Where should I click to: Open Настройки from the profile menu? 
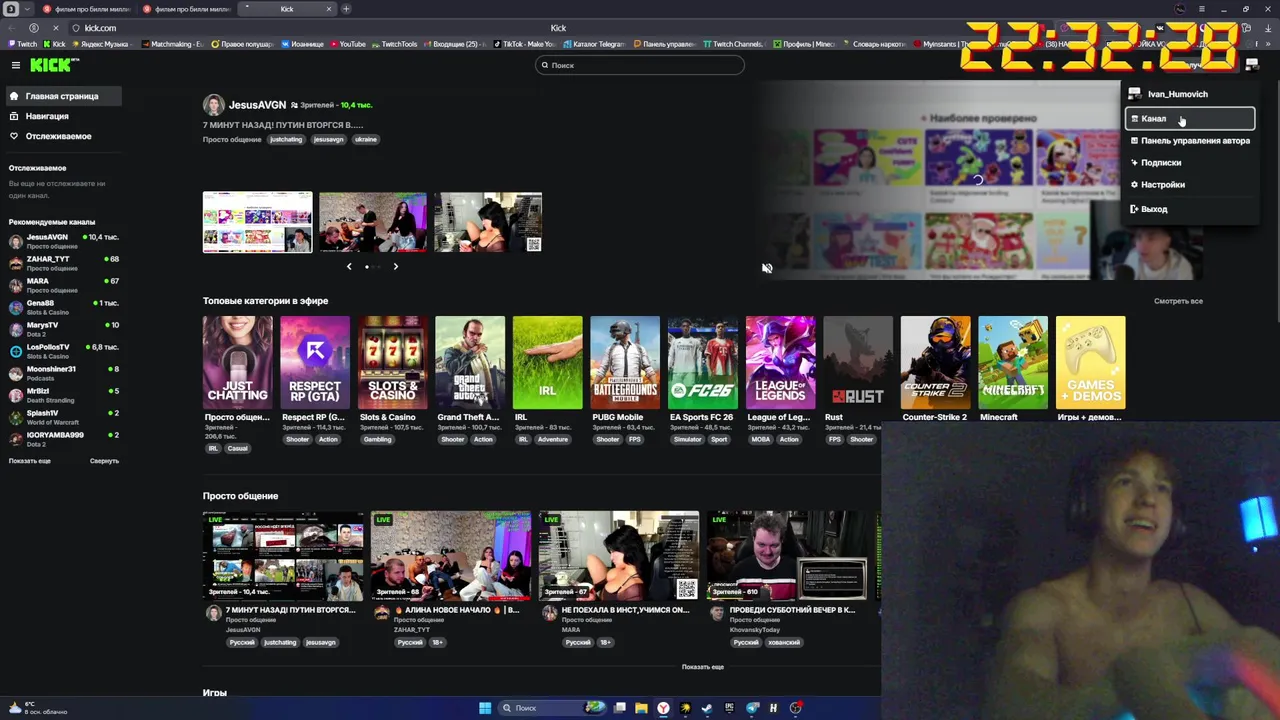1190,185
